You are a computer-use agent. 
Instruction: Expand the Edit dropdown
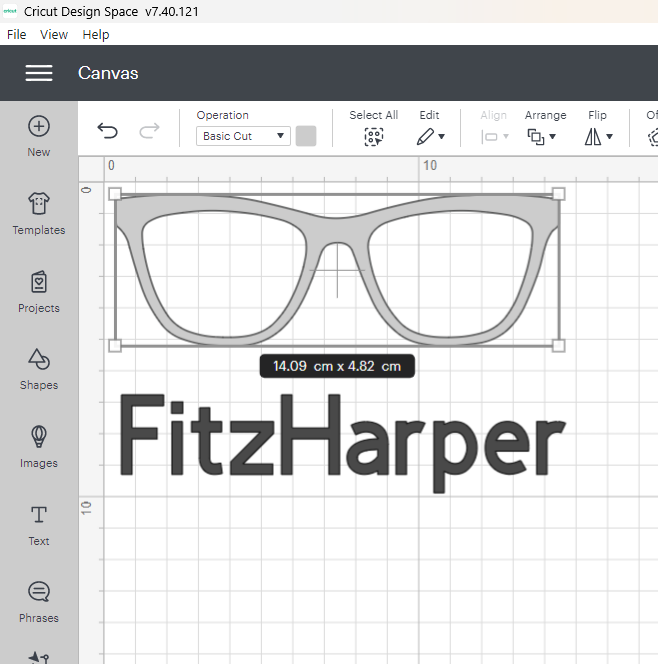pos(430,137)
